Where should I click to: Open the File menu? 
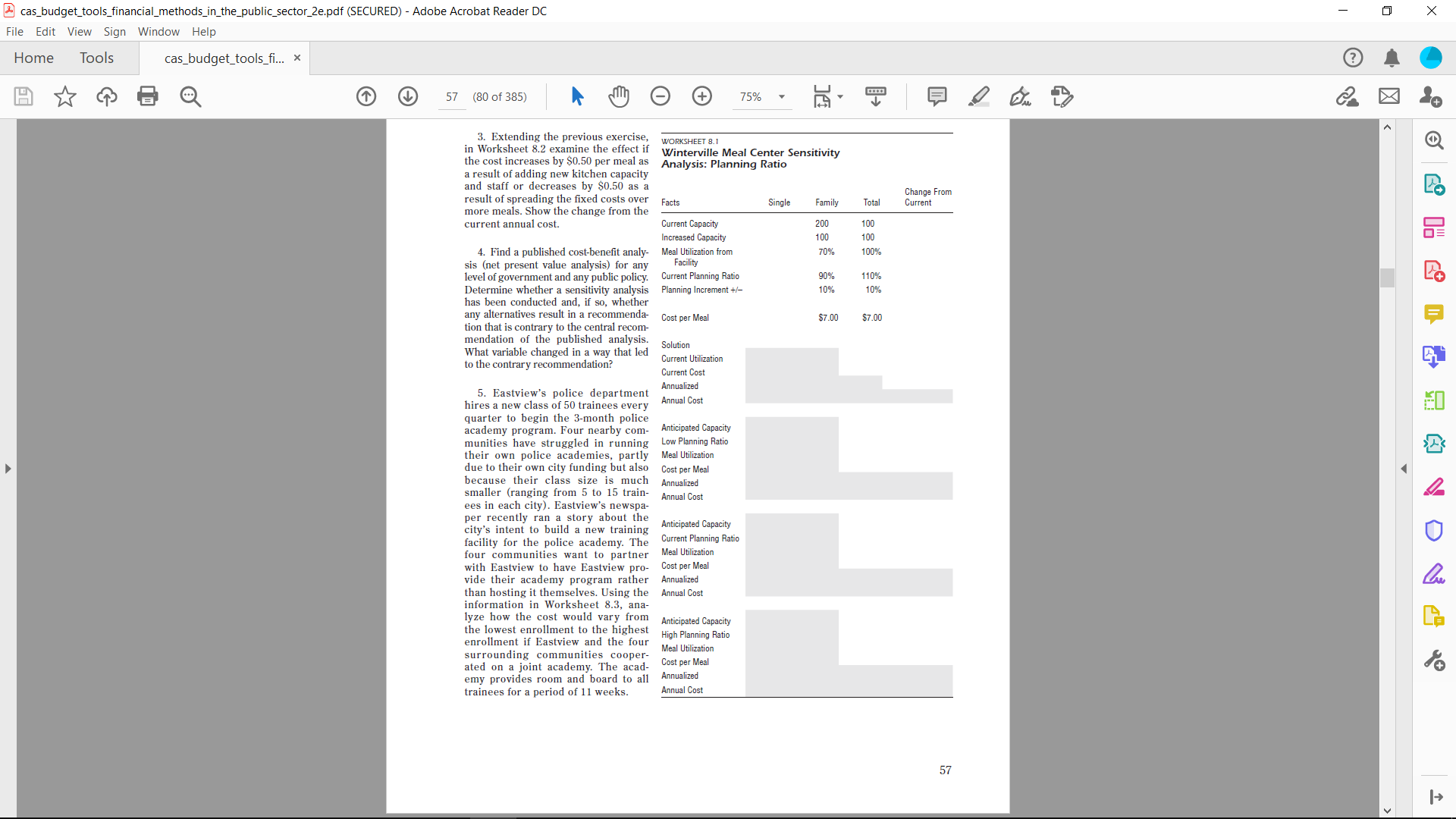(14, 31)
